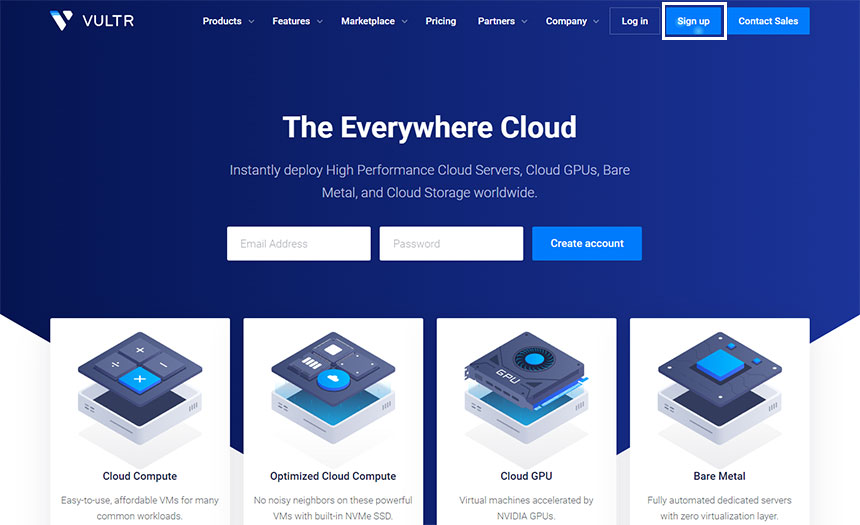
Task: Select the Bare Metal title link
Action: tap(719, 476)
